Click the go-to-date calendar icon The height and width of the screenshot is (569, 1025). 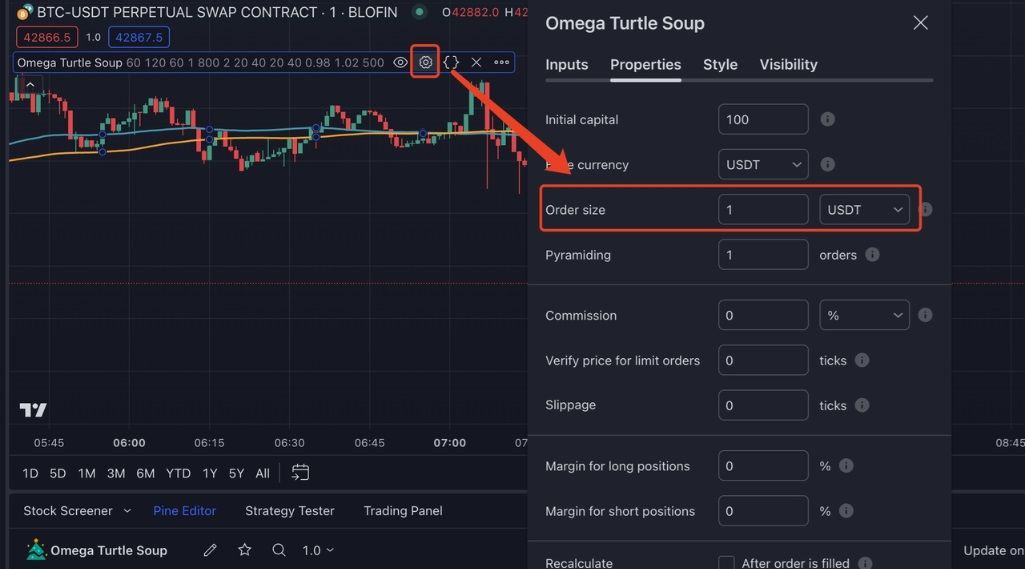(300, 473)
